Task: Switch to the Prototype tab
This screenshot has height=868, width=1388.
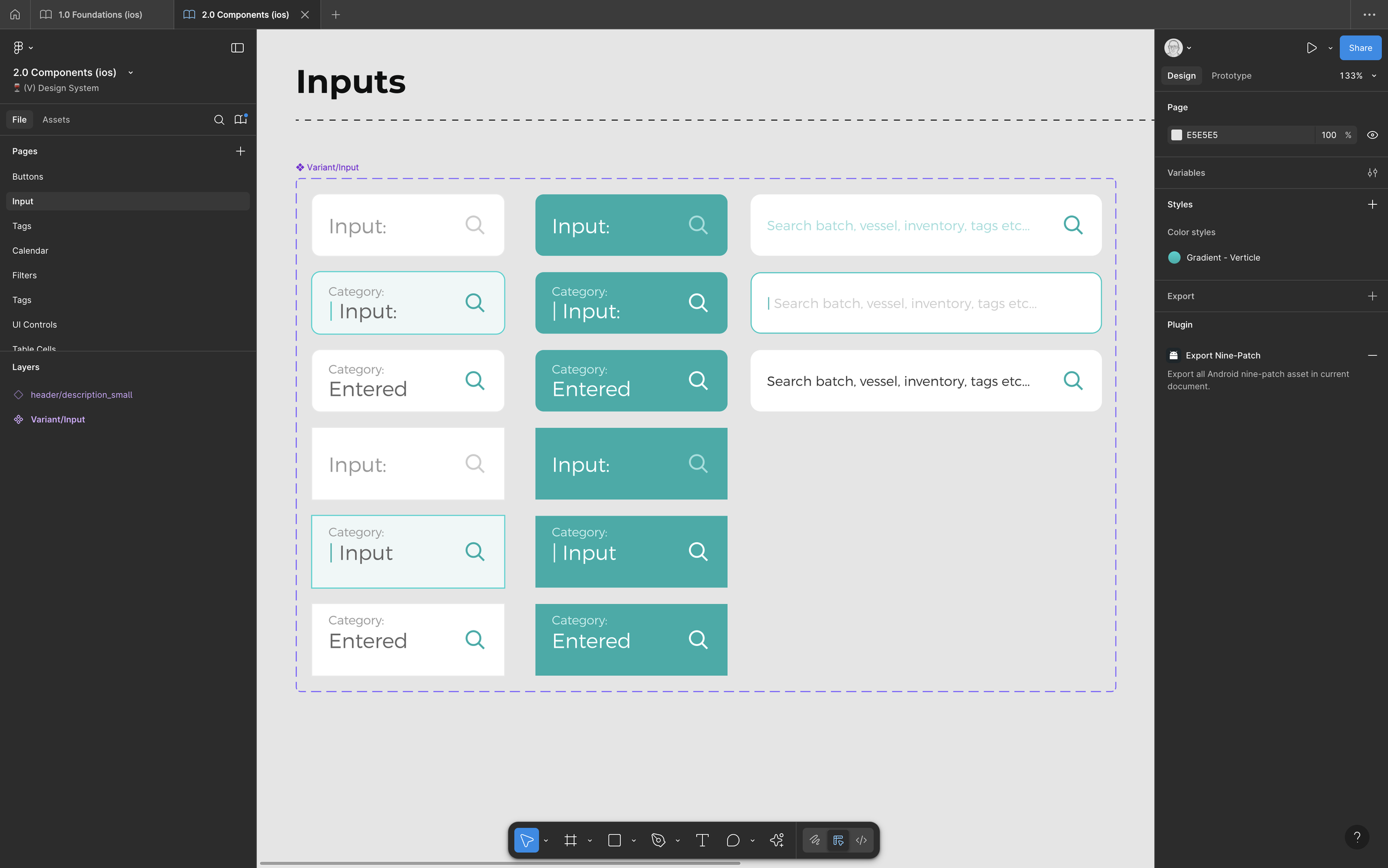Action: 1231,76
